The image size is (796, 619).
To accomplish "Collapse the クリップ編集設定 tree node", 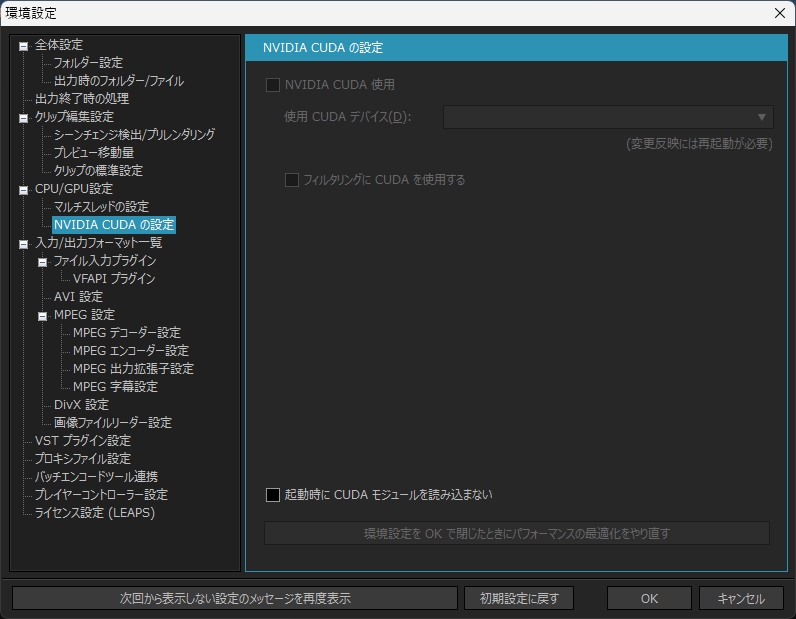I will click(23, 118).
